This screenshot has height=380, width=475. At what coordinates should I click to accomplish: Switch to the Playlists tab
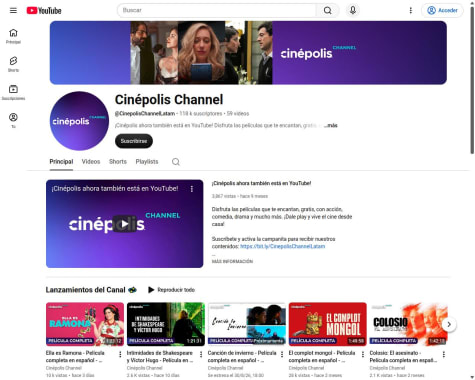(x=147, y=162)
